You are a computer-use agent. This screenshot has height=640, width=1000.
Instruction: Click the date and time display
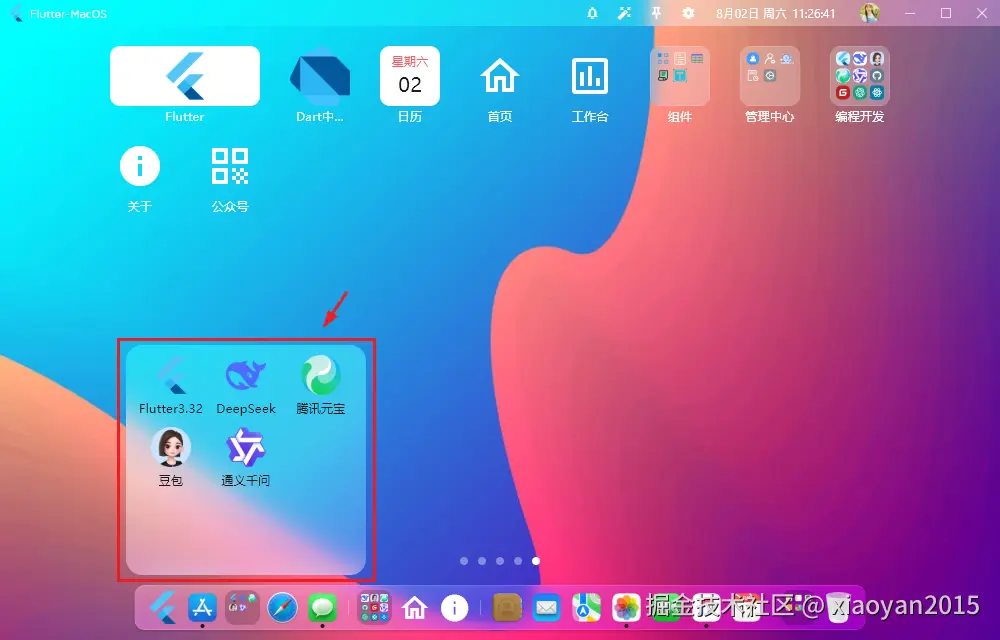pyautogui.click(x=776, y=13)
